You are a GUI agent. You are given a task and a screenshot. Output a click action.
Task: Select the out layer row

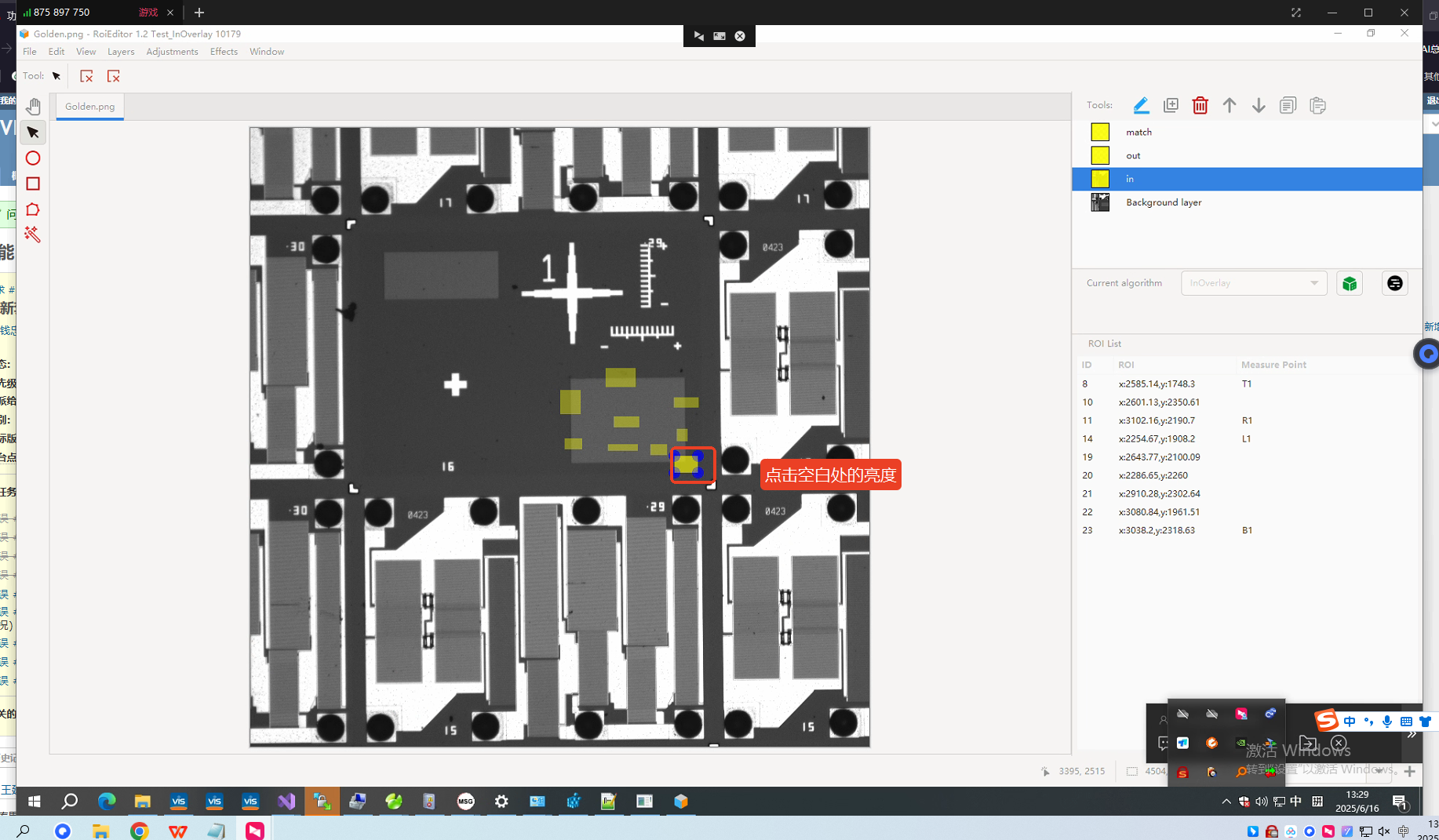click(x=1247, y=155)
